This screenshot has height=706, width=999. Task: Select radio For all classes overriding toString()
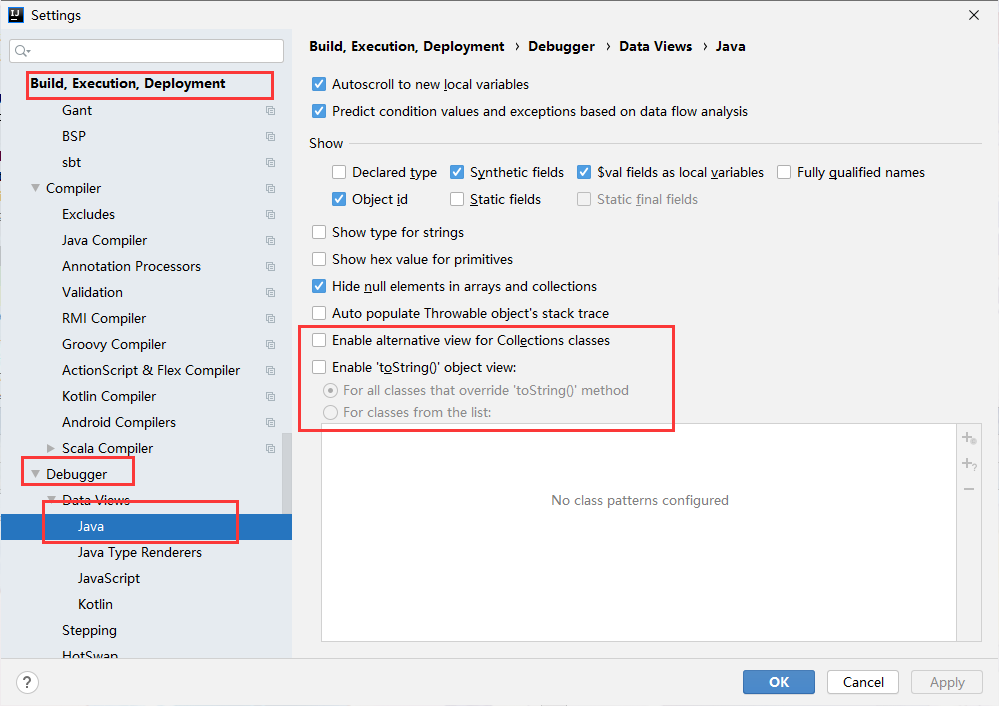pyautogui.click(x=330, y=391)
